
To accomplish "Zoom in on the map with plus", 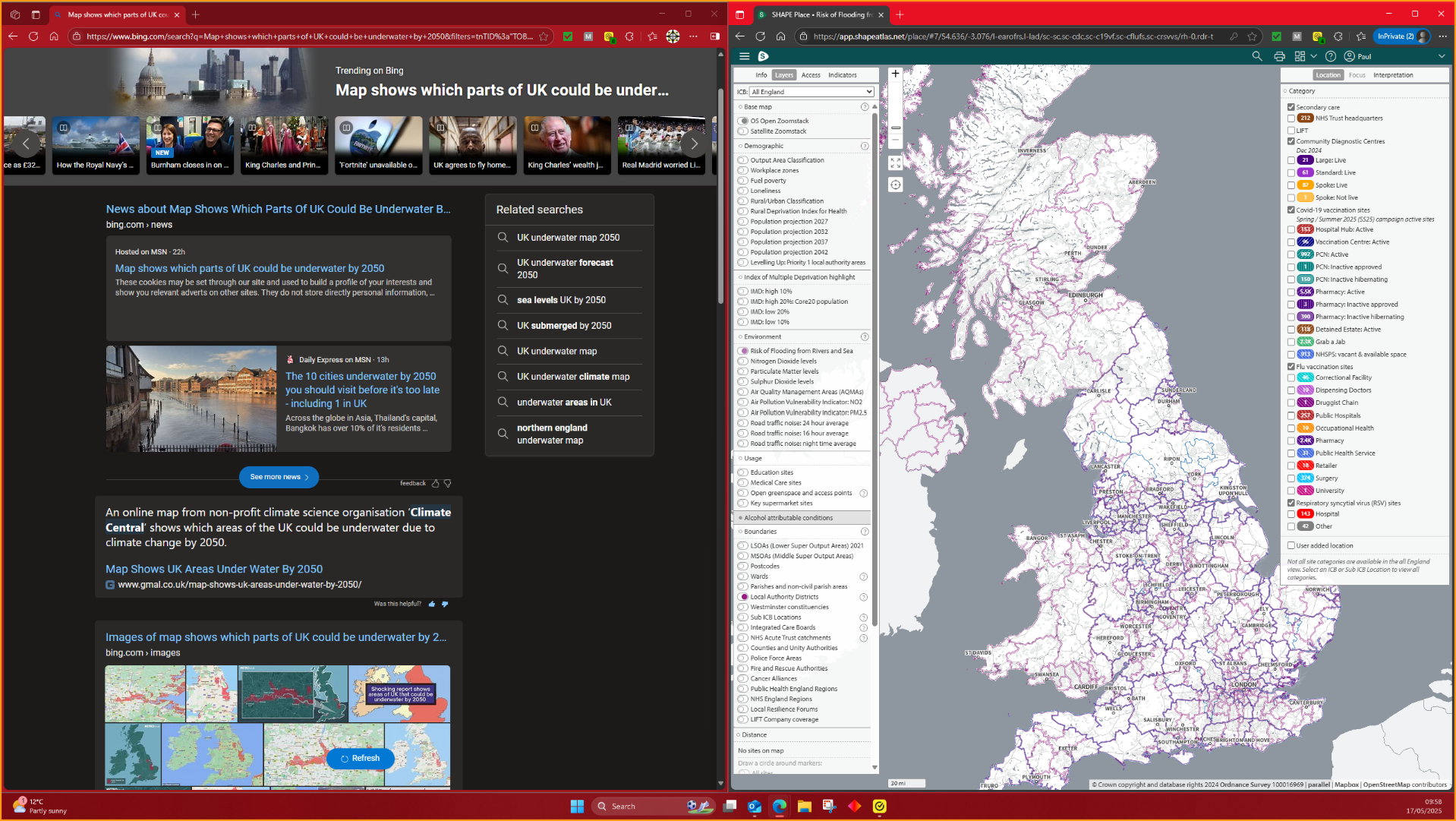I will [x=895, y=74].
